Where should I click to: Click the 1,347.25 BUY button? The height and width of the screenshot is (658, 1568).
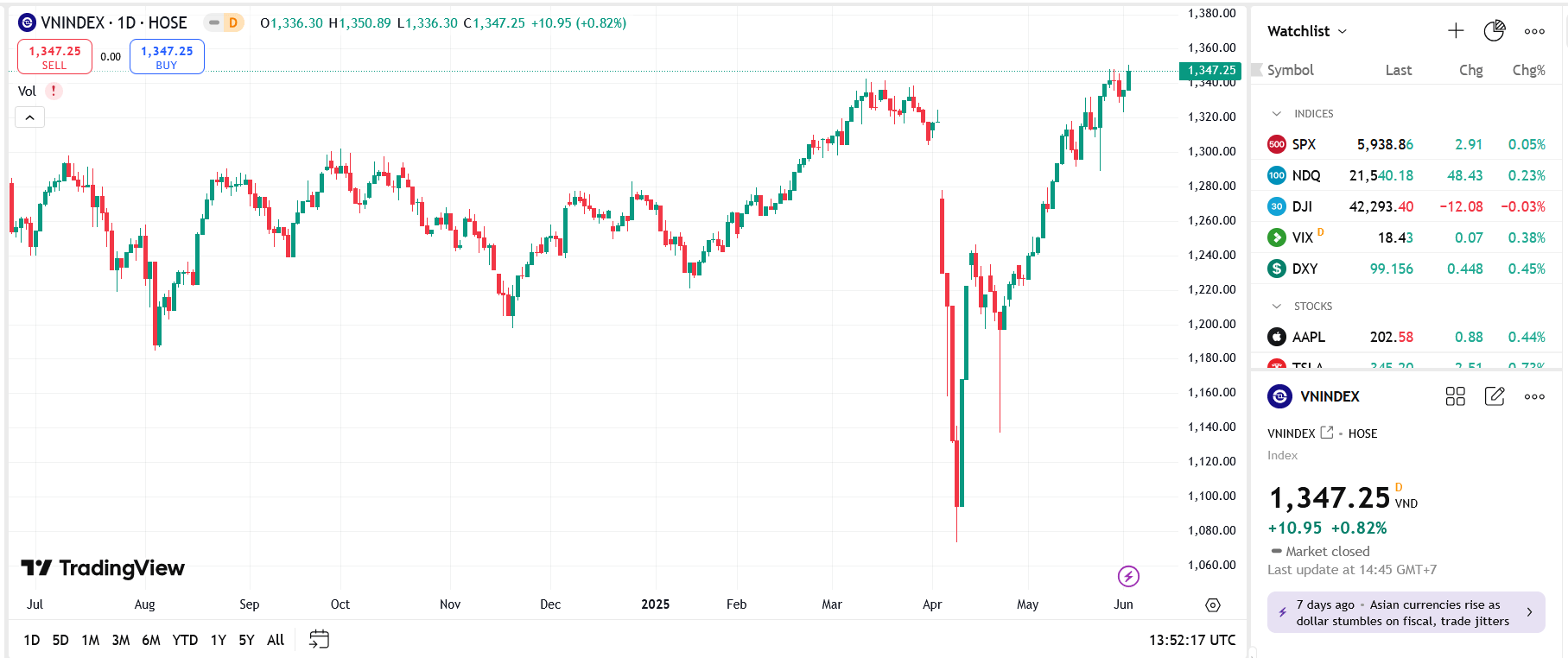167,57
